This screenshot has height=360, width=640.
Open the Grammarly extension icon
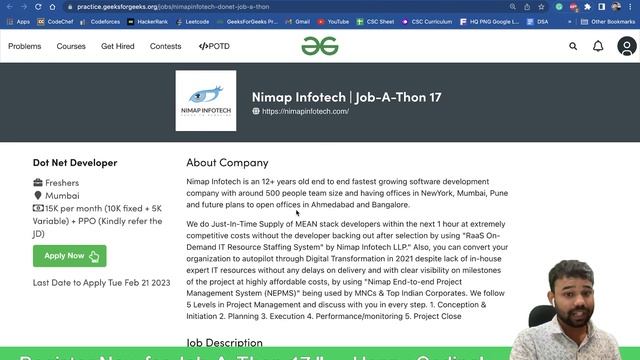pyautogui.click(x=559, y=7)
